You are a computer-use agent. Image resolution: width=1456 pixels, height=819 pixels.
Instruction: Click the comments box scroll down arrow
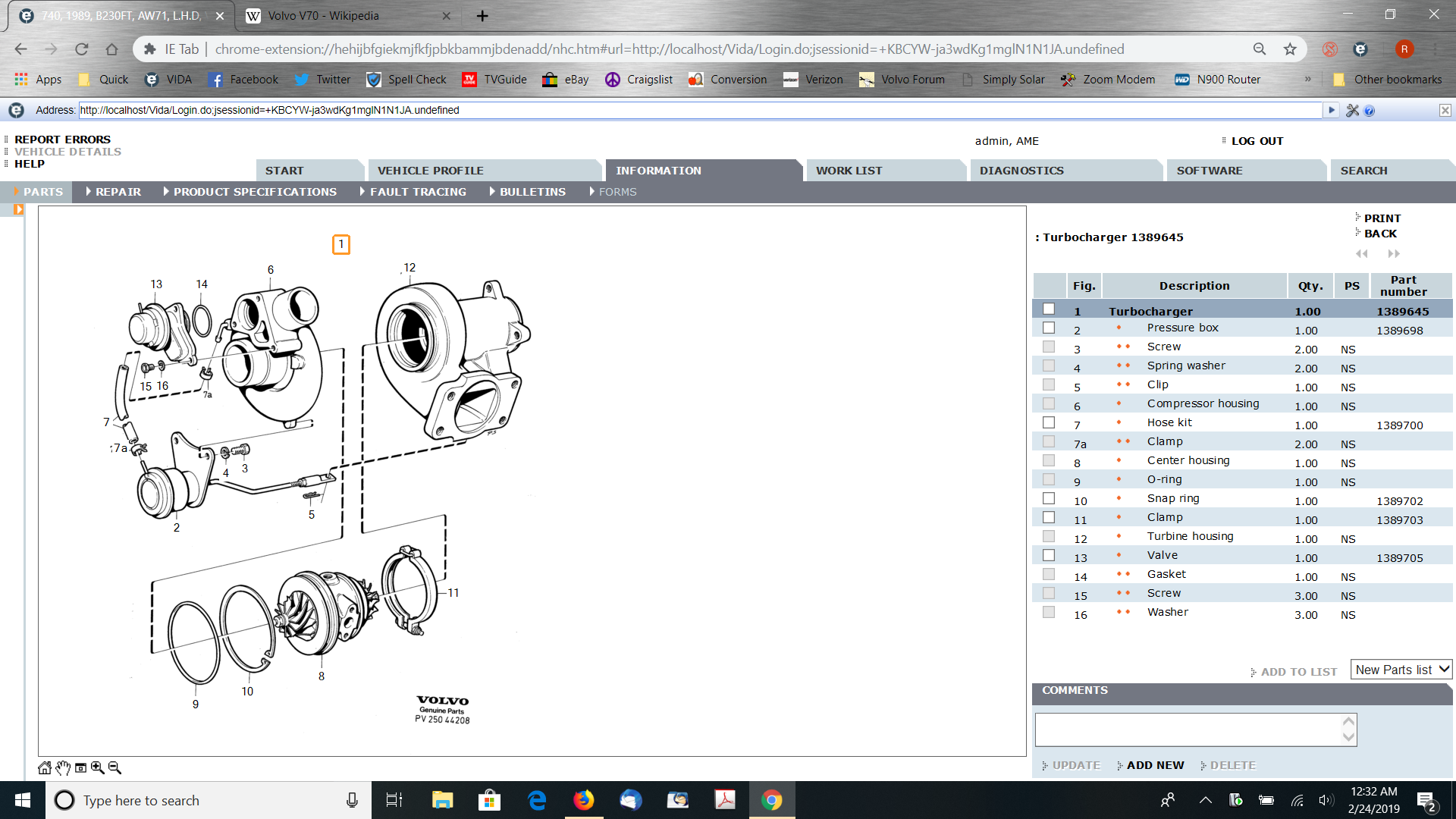(1348, 737)
